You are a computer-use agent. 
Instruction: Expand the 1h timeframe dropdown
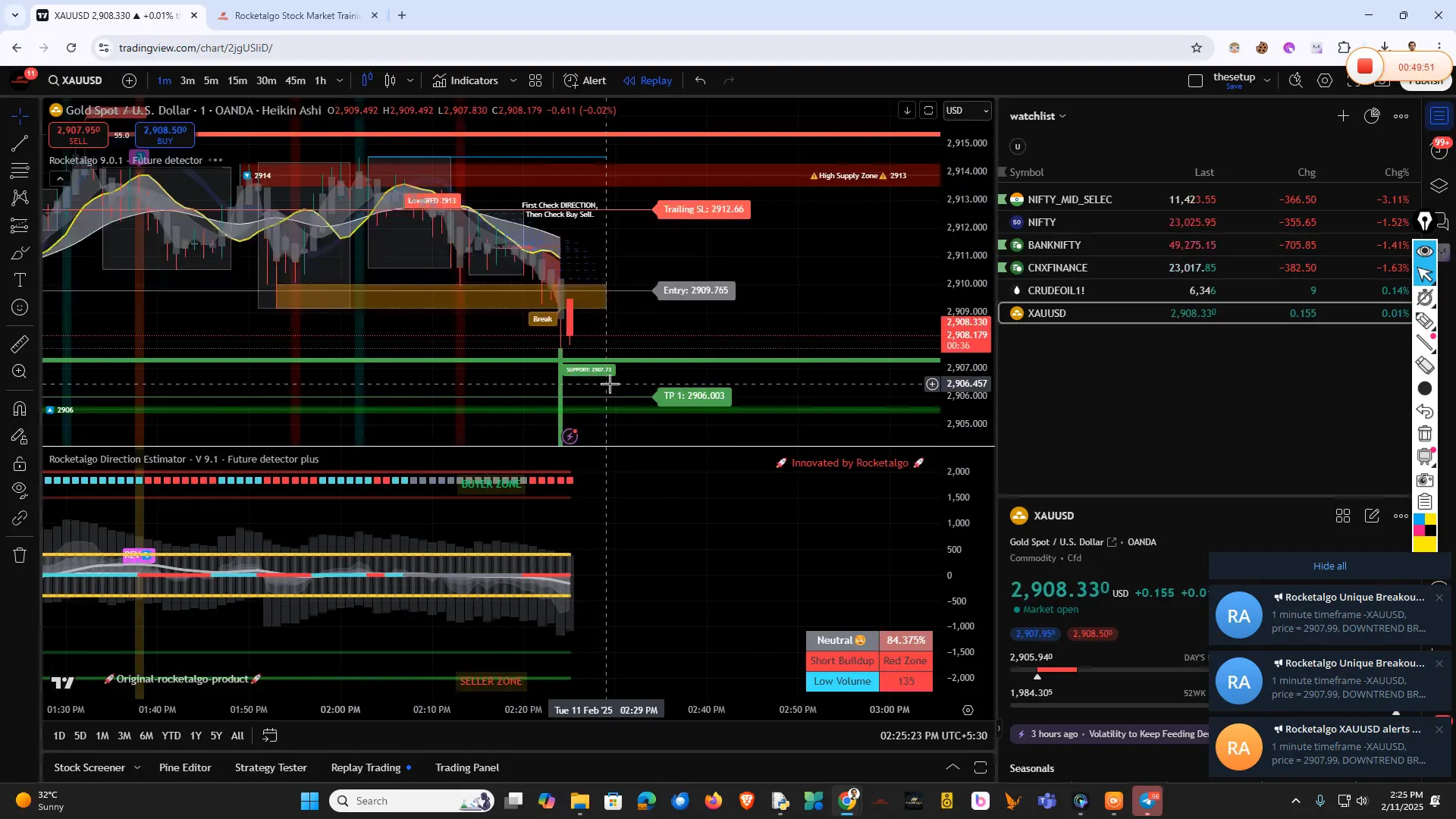[340, 80]
